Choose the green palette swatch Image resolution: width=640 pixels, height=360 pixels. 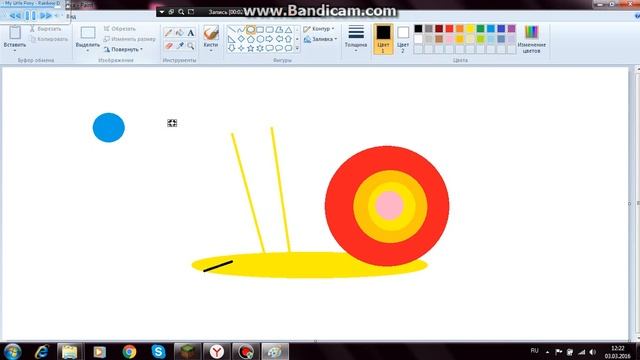(x=480, y=29)
